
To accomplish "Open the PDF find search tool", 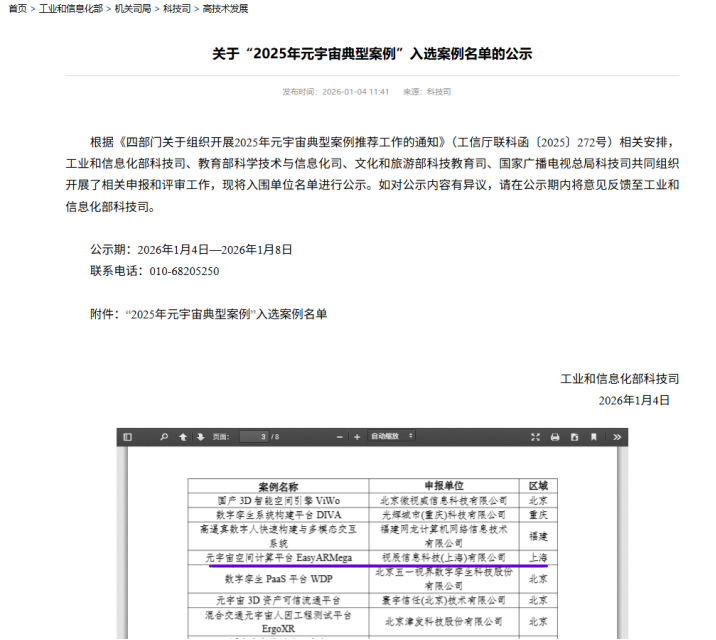I will tap(164, 437).
